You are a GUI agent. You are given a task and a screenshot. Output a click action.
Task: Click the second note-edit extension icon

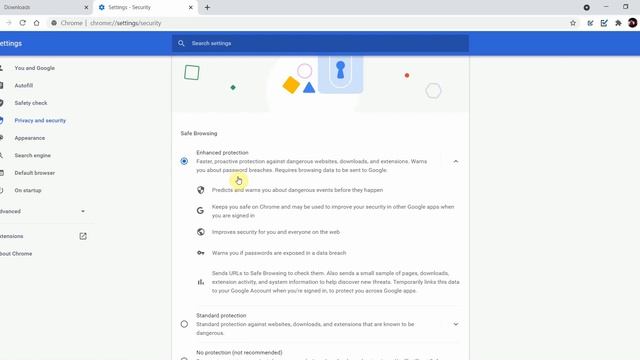tap(604, 23)
